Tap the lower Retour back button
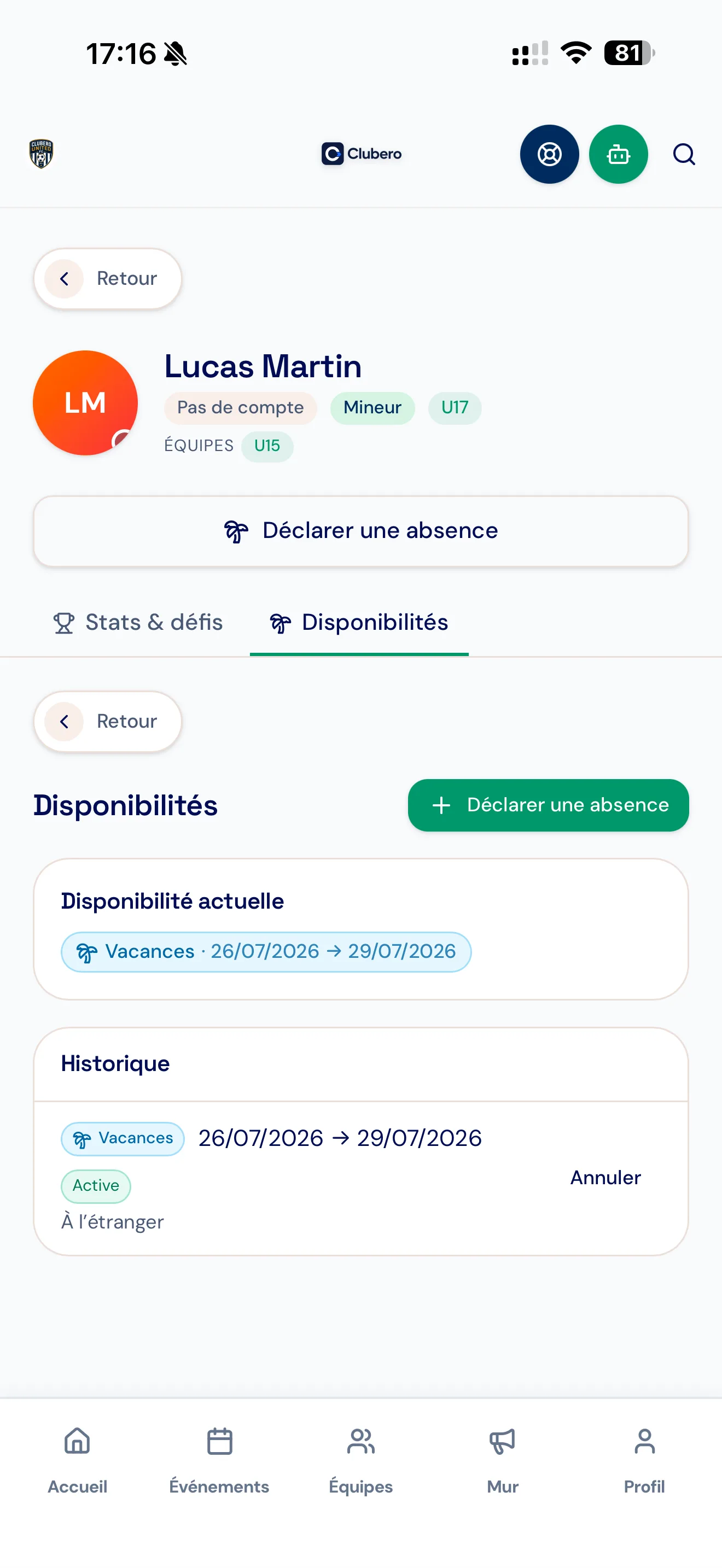The height and width of the screenshot is (1568, 722). tap(108, 721)
